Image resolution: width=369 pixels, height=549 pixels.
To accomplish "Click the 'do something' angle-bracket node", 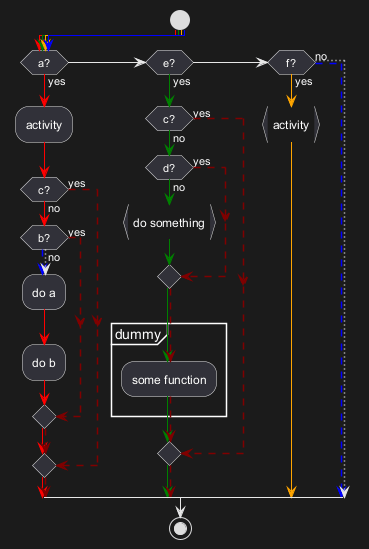I will 169,222.
